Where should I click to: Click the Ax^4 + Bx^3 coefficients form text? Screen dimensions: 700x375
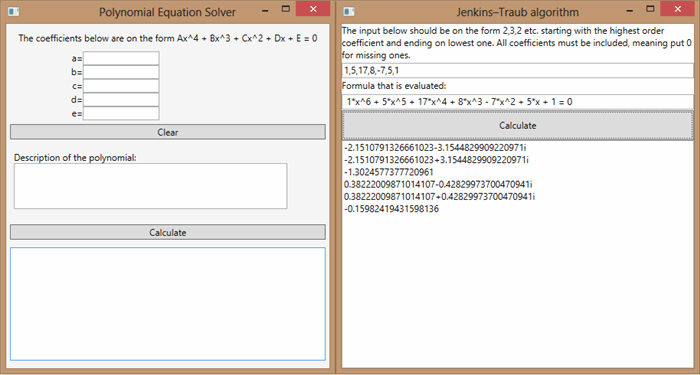[x=168, y=38]
